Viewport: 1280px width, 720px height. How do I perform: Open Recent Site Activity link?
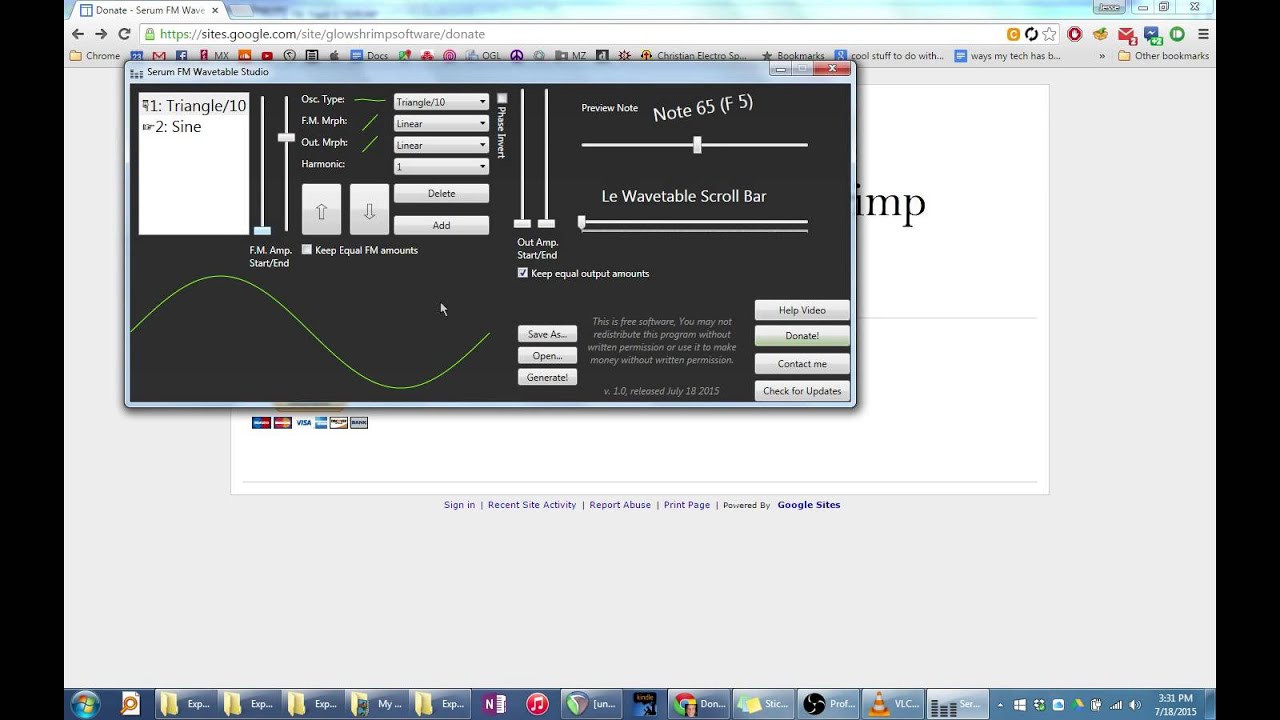coord(532,505)
